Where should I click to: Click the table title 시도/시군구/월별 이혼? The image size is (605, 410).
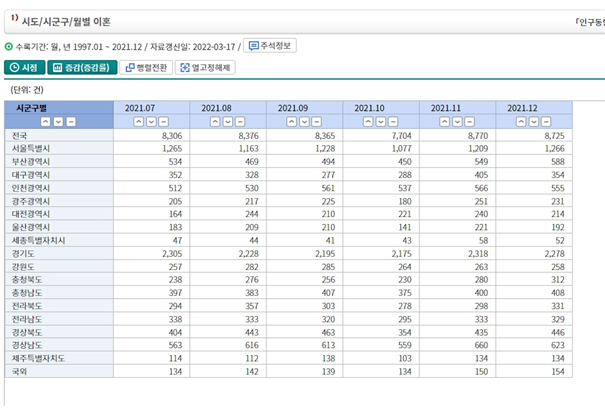[66, 22]
